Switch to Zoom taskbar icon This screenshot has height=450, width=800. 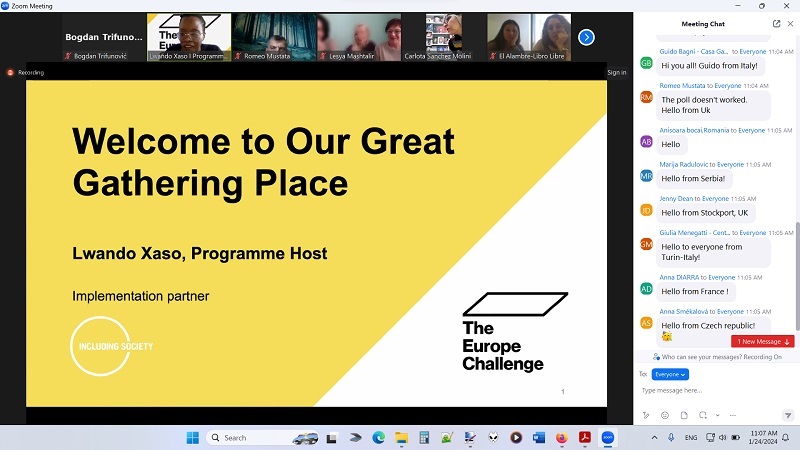click(608, 438)
